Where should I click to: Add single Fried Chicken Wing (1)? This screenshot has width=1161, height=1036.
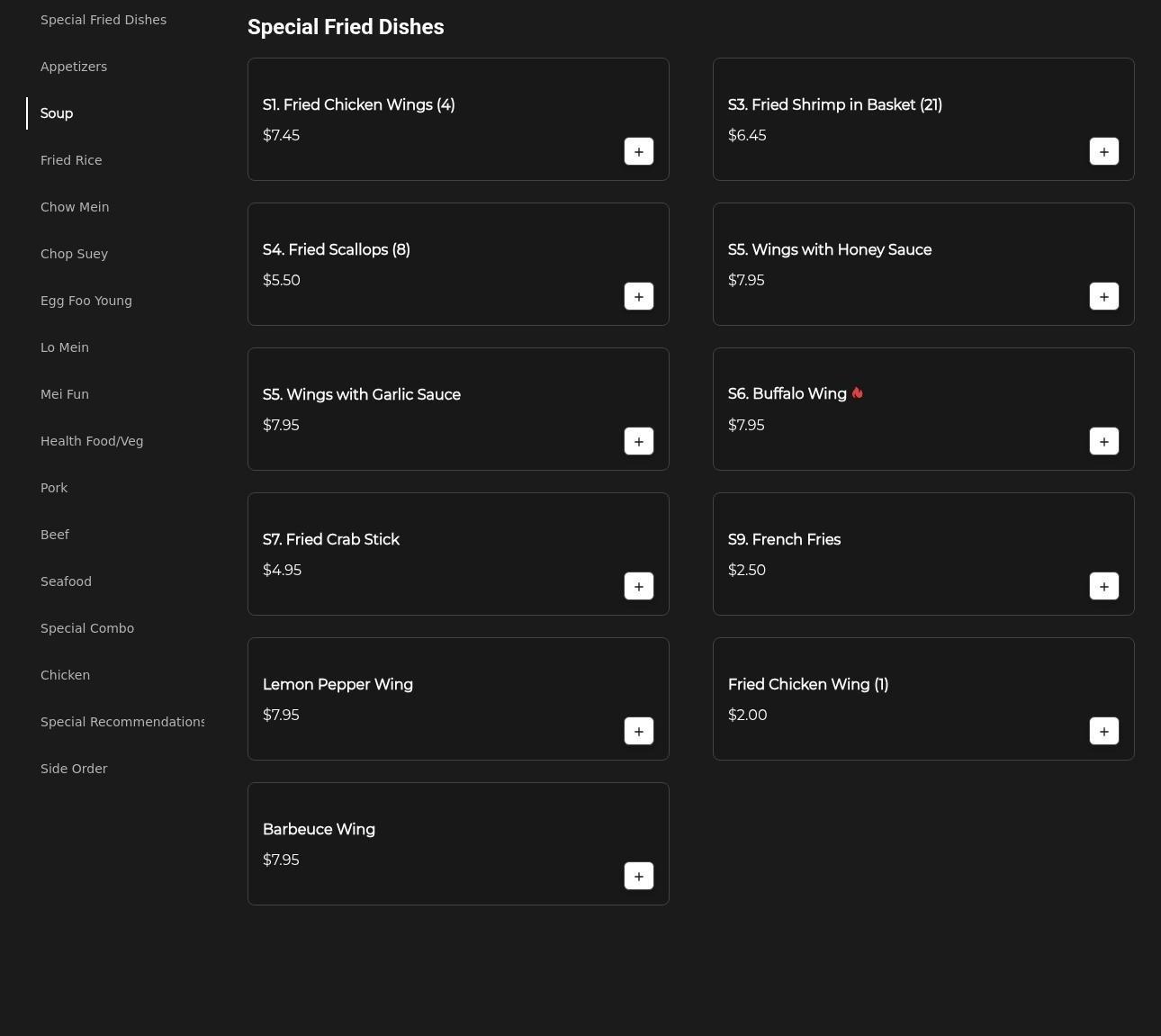(x=1103, y=731)
